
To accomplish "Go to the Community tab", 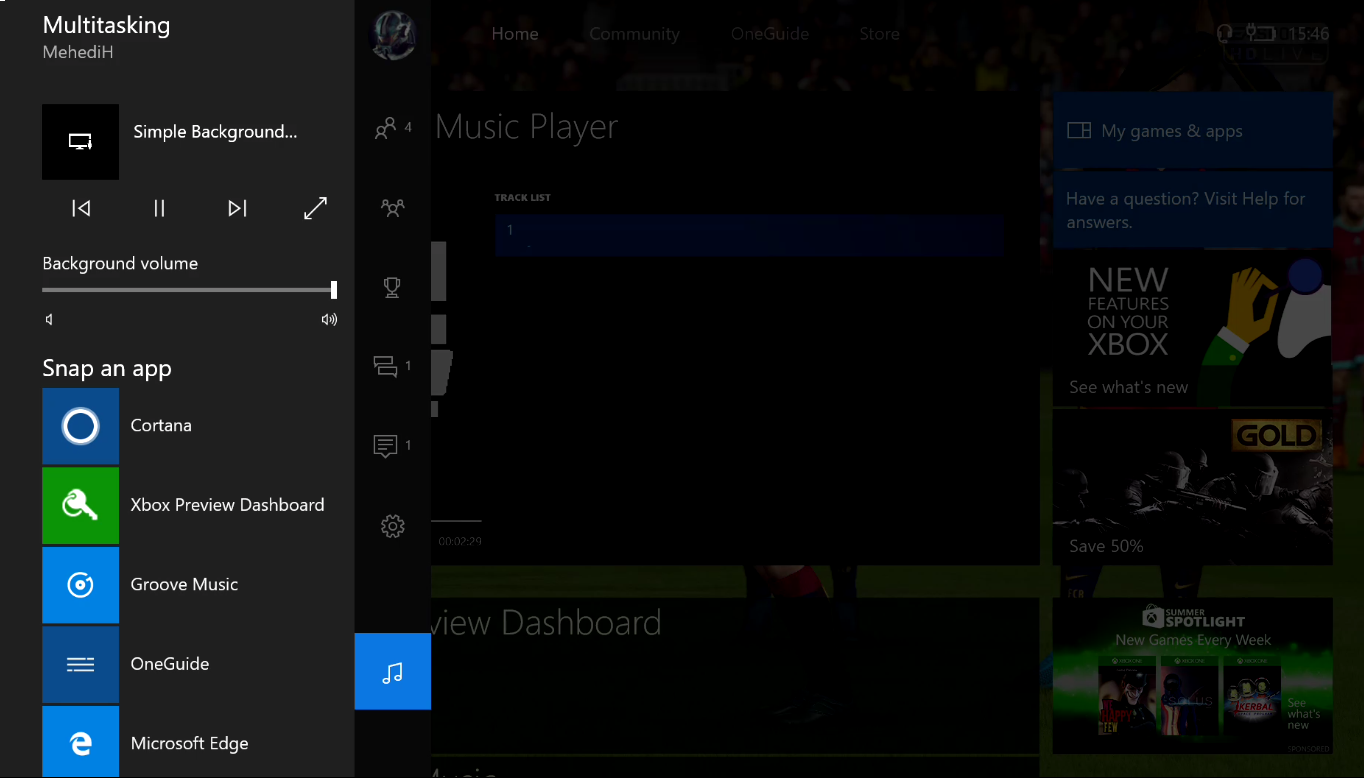I will 634,34.
